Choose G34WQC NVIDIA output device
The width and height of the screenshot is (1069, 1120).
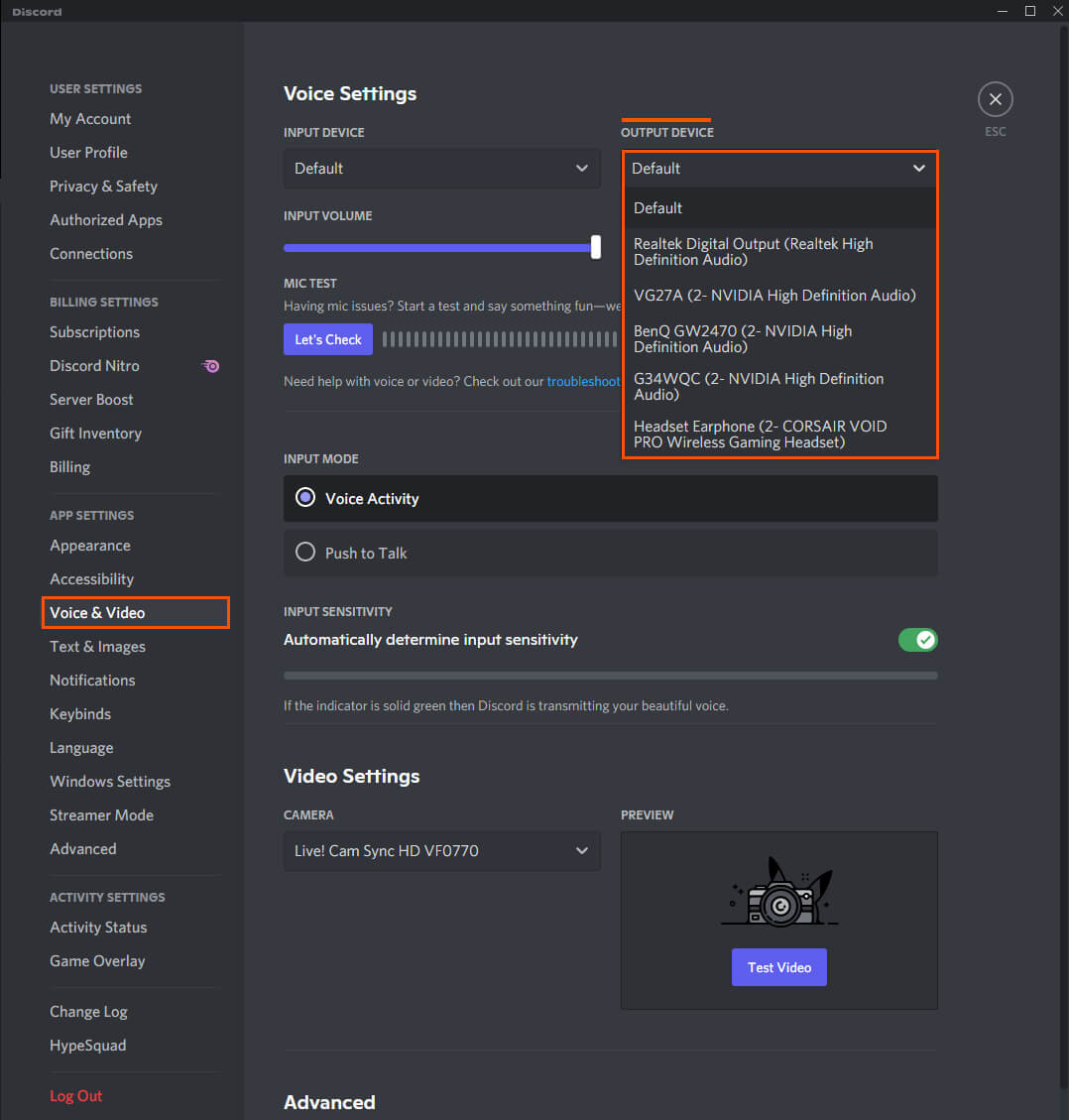click(779, 387)
